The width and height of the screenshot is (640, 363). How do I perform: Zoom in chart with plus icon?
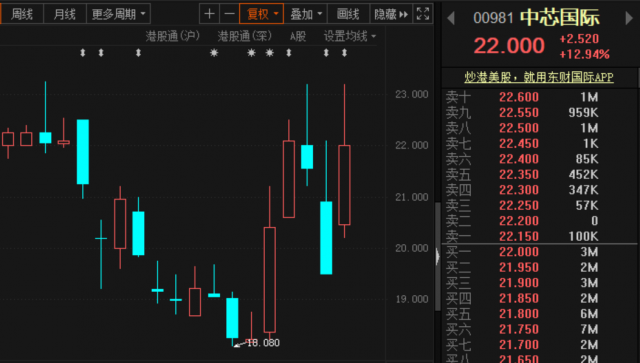click(209, 14)
